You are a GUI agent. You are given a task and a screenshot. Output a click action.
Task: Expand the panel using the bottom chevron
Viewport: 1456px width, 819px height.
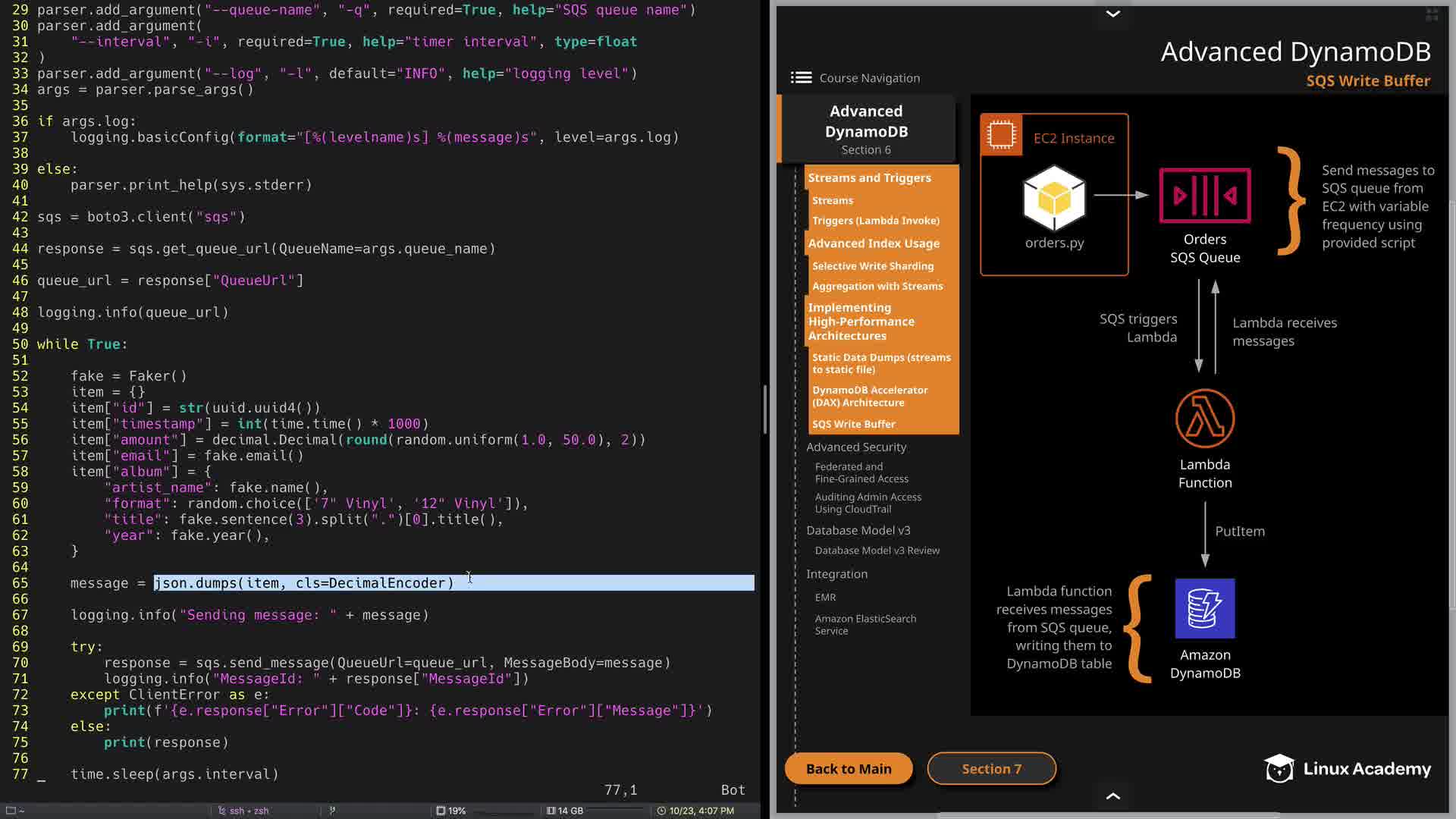[1112, 796]
